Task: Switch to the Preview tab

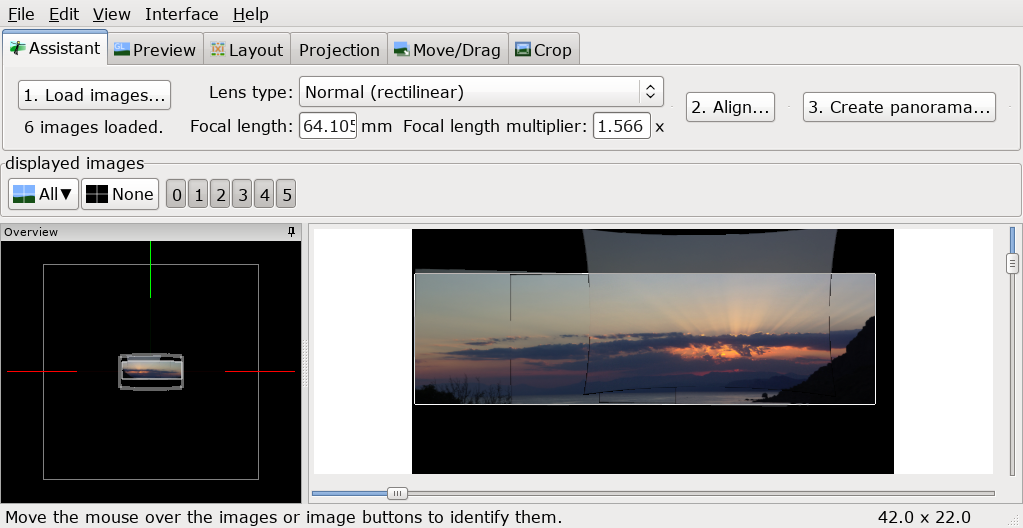Action: click(x=155, y=50)
